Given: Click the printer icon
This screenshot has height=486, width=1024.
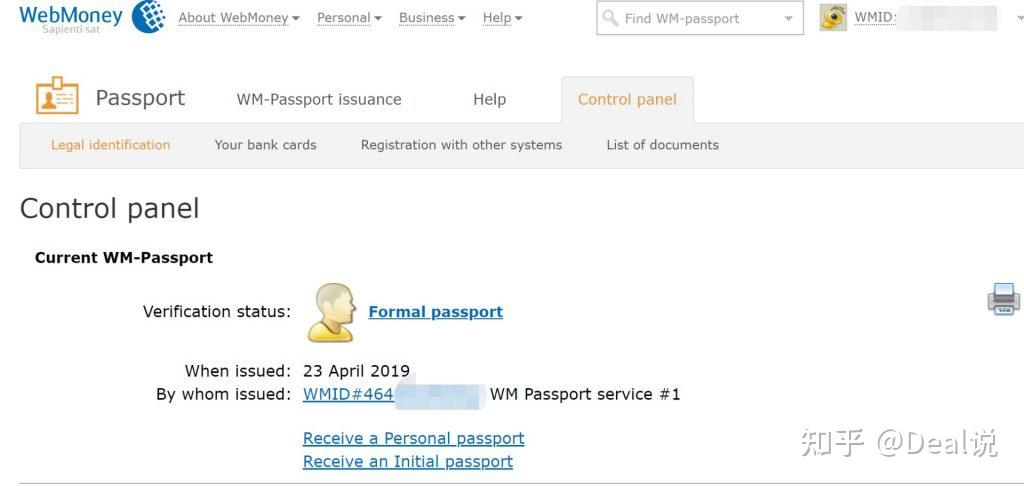Looking at the screenshot, I should pyautogui.click(x=1003, y=299).
